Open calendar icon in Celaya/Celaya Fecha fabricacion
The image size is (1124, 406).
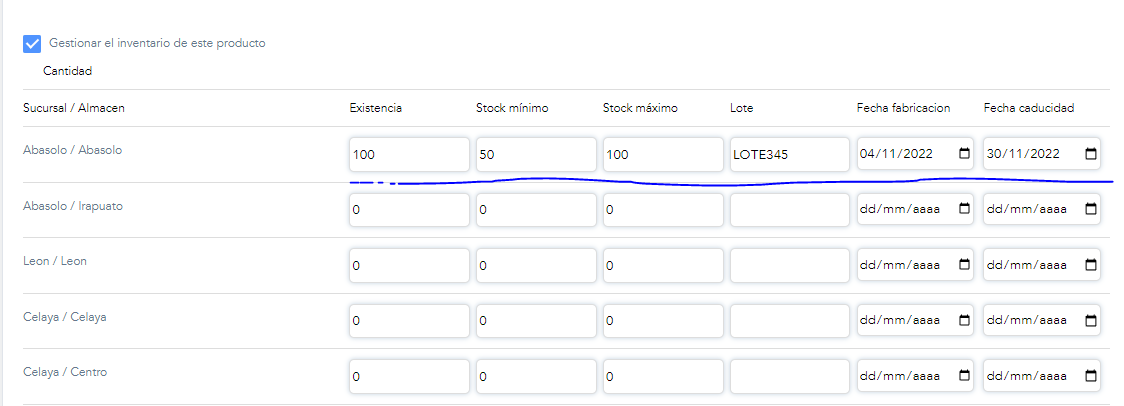(964, 321)
